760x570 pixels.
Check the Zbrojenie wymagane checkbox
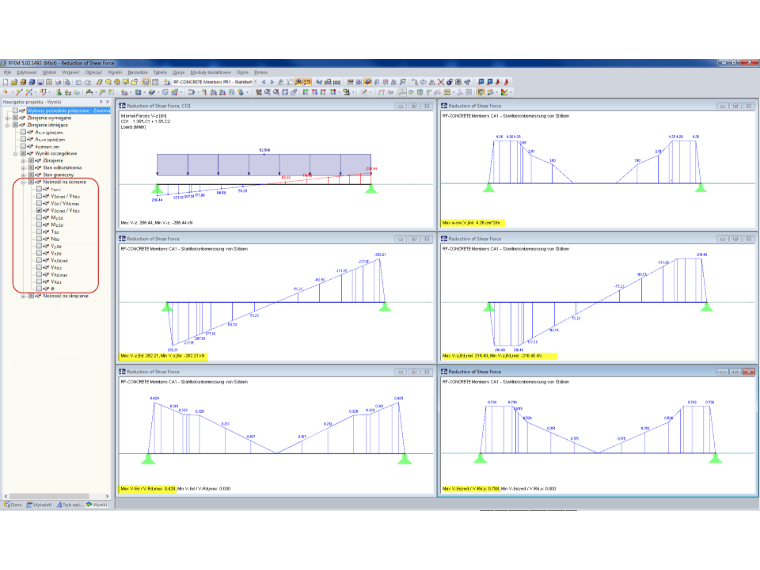[16, 118]
